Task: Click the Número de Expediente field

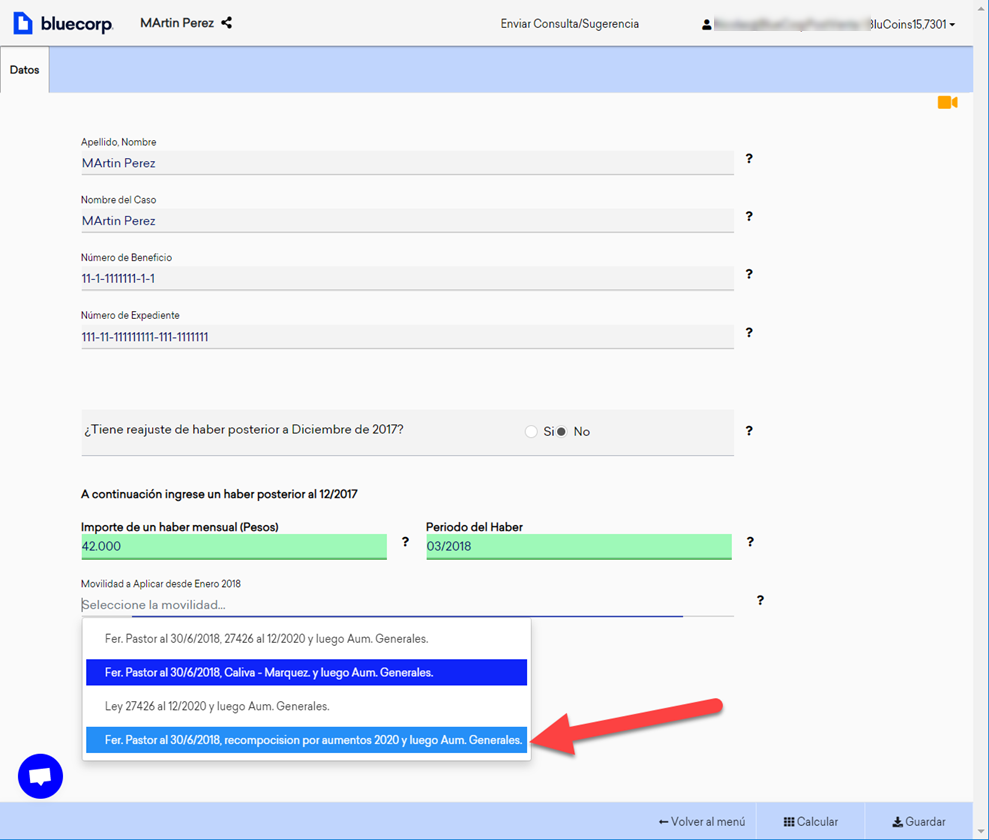Action: point(407,337)
